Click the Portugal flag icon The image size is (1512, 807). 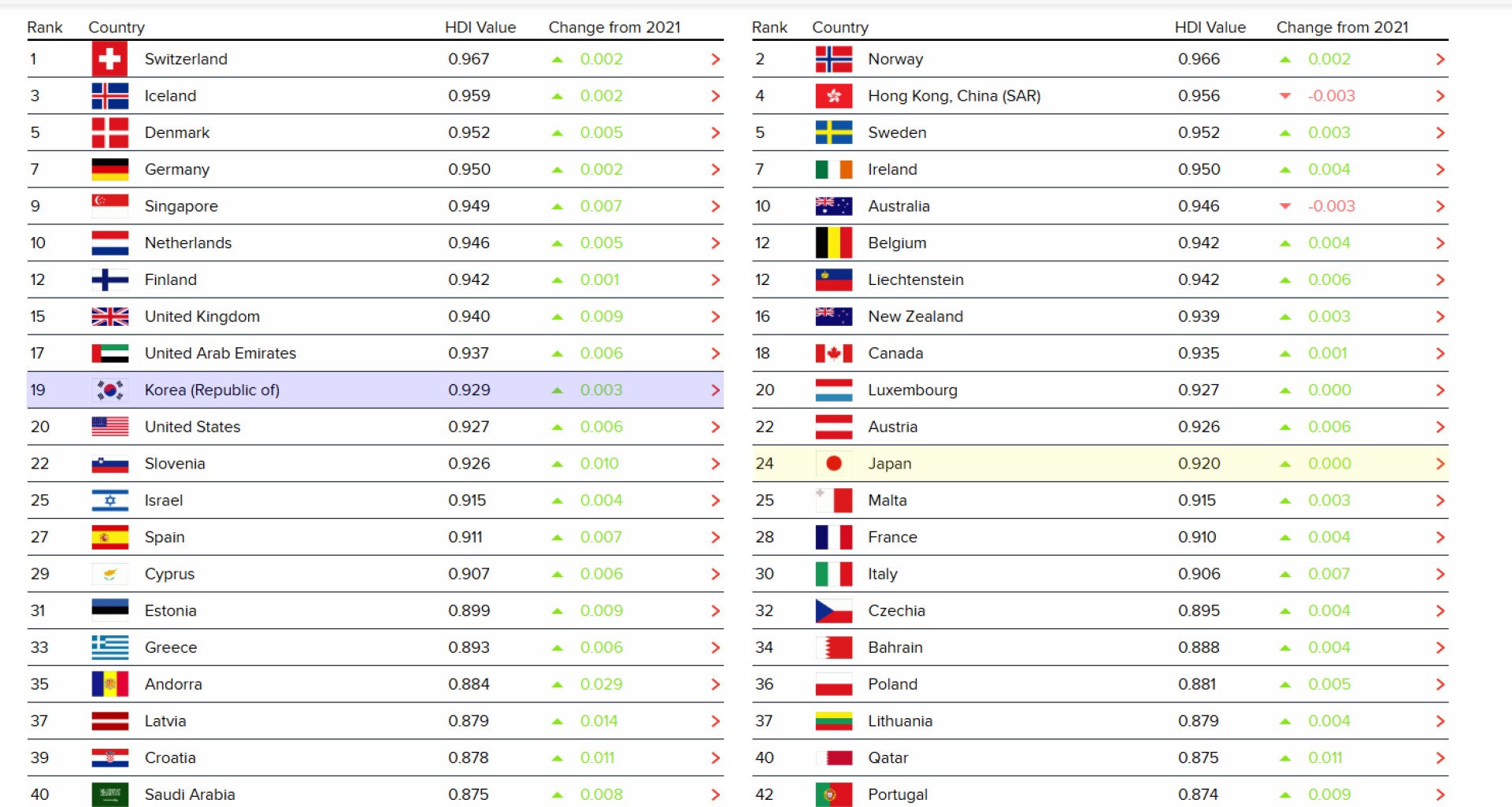coord(833,794)
